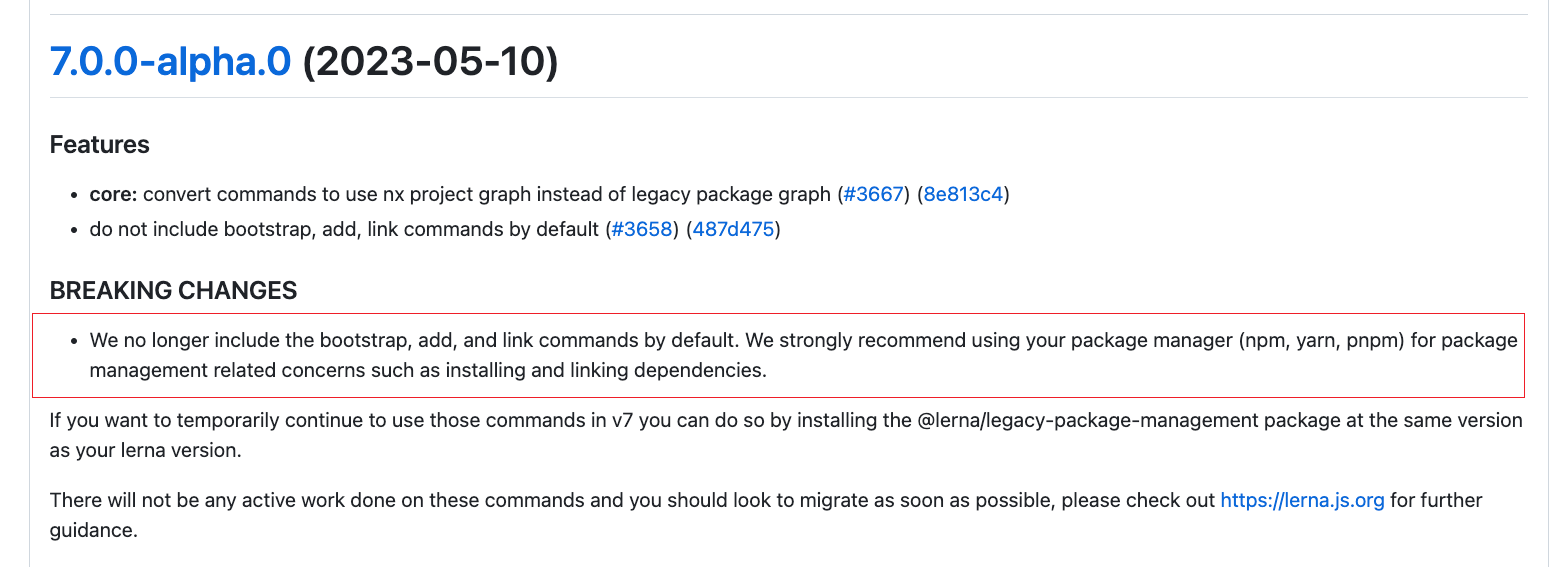View commit 487d475
The width and height of the screenshot is (1563, 567).
(x=733, y=229)
